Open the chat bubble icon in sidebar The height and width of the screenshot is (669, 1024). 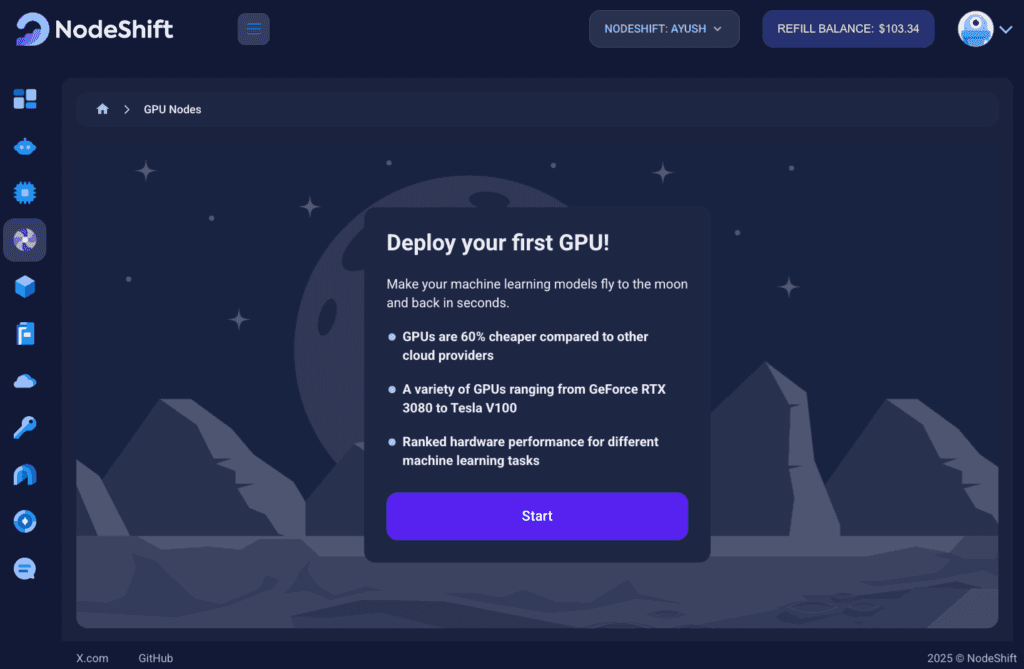pos(25,568)
